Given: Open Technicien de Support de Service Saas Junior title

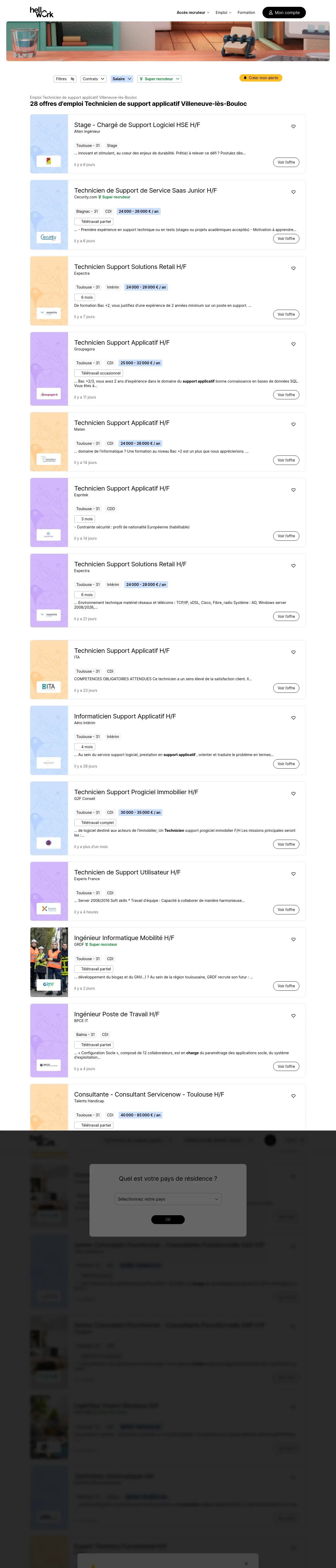Looking at the screenshot, I should [146, 191].
